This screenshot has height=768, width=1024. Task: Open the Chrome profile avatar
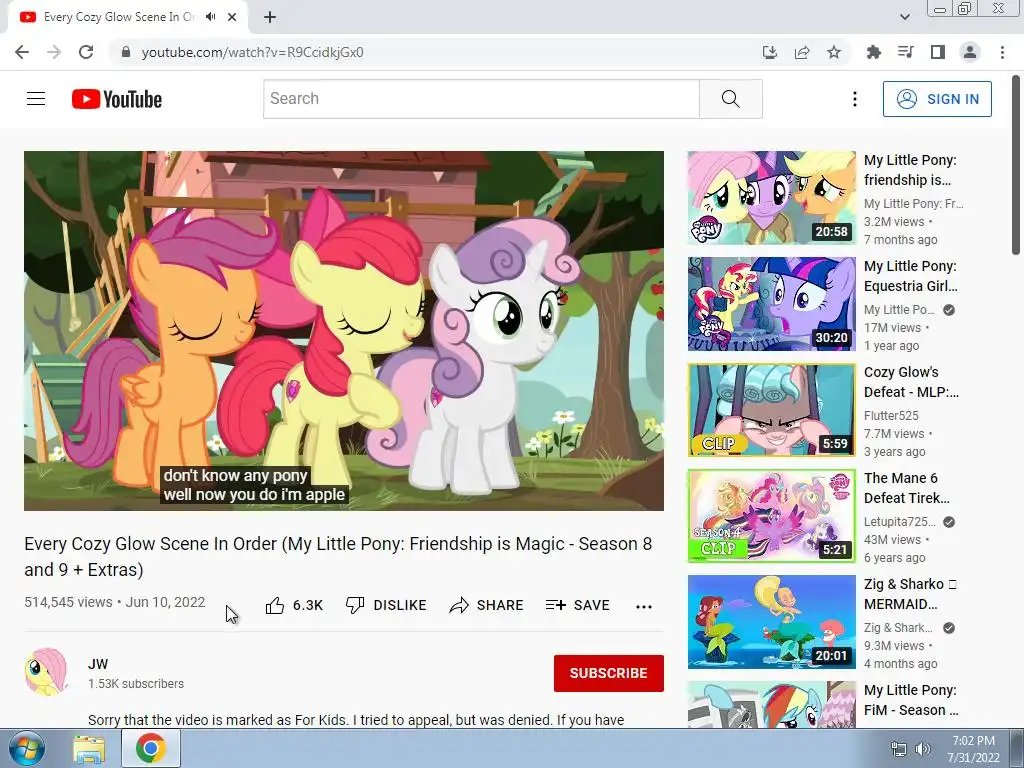click(970, 52)
